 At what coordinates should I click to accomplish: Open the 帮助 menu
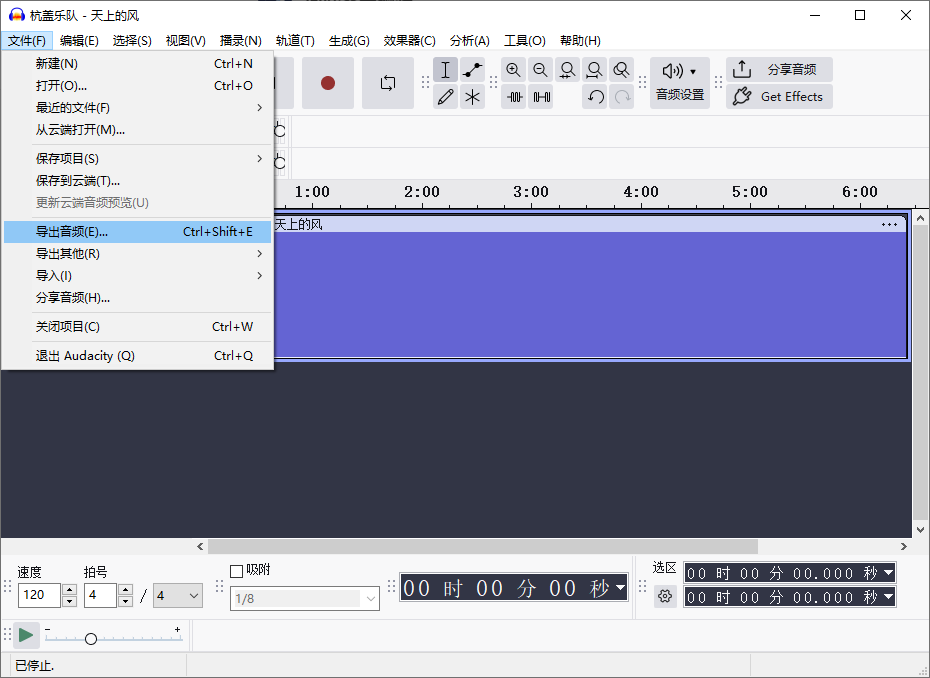[x=579, y=40]
